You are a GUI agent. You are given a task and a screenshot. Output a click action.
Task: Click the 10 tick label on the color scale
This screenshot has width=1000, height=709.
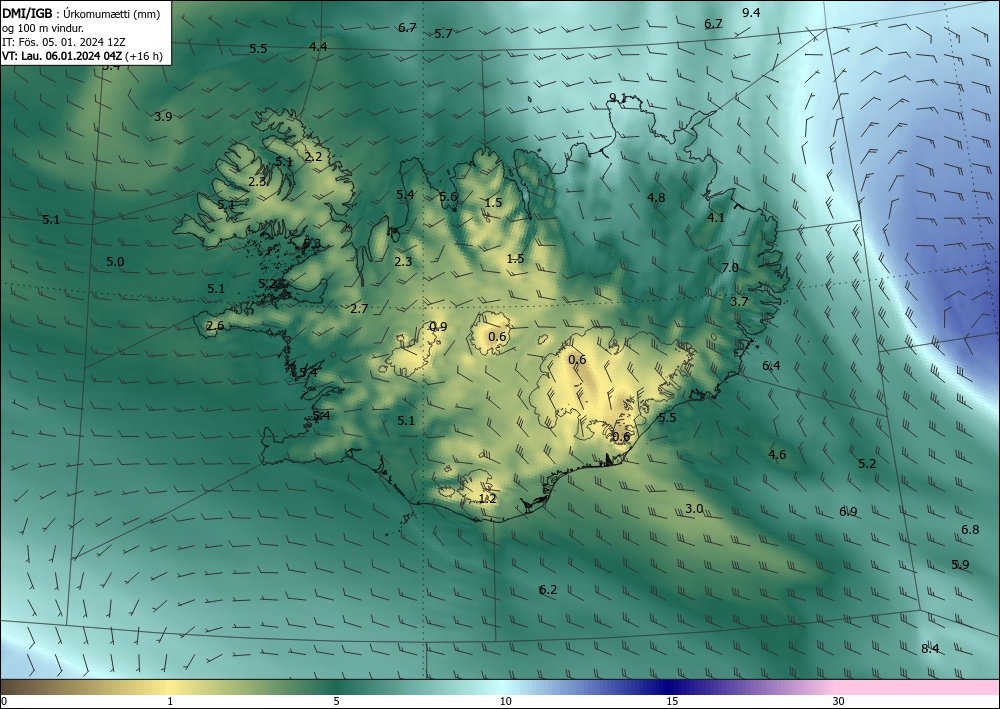506,702
